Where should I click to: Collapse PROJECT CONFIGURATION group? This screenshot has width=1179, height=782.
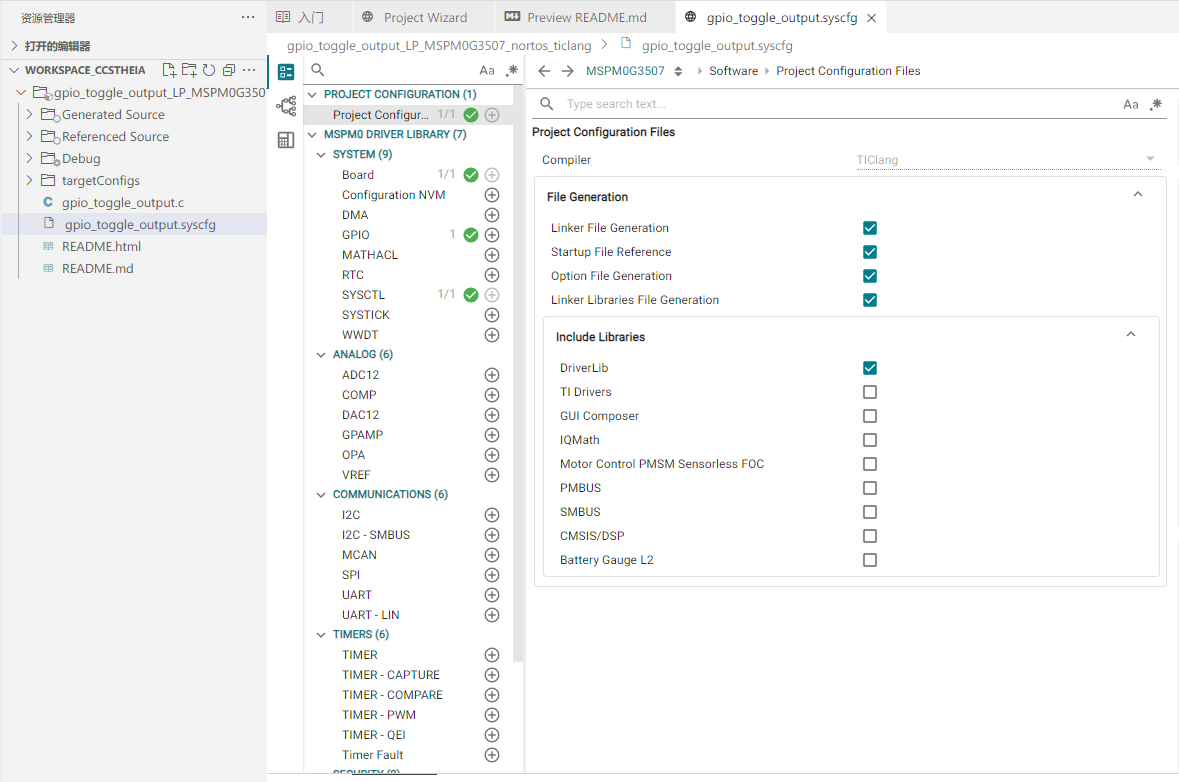coord(313,95)
